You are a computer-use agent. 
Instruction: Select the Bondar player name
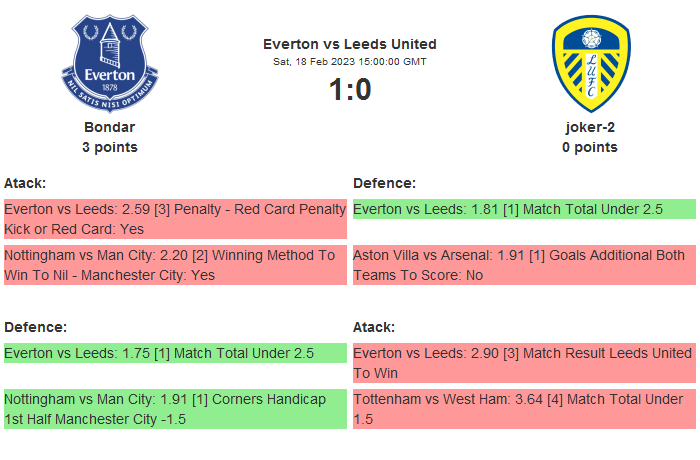110,127
